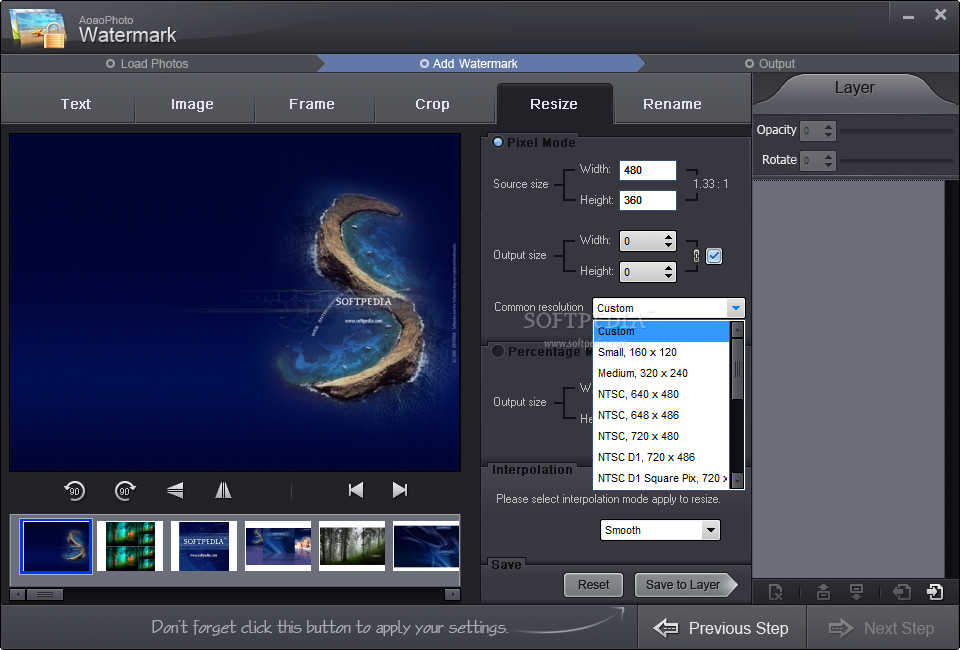Open the Crop tab
This screenshot has height=650, width=960.
(x=432, y=104)
